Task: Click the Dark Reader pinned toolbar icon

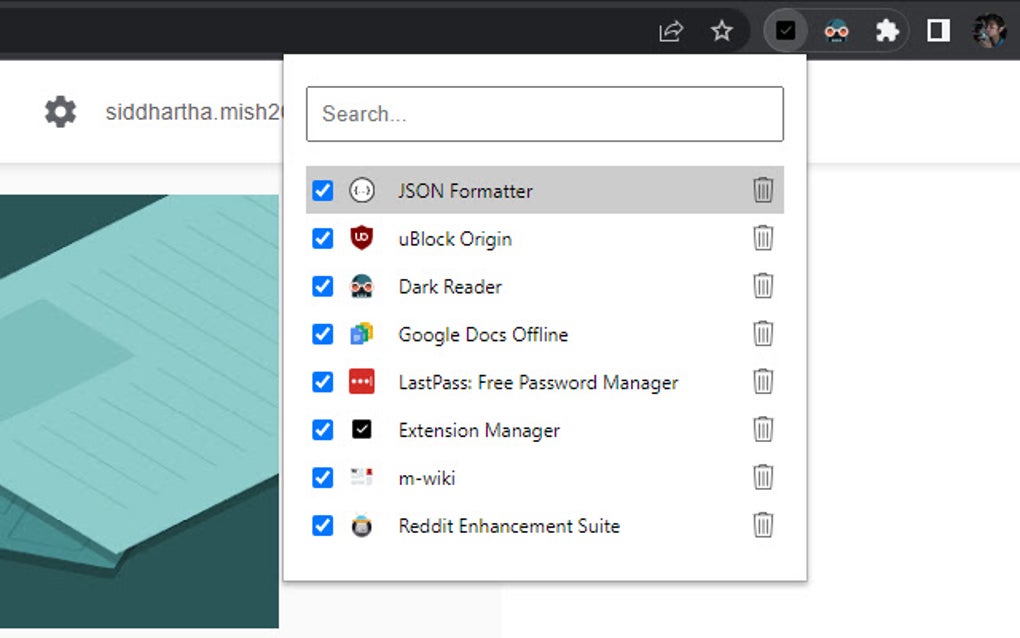Action: [x=836, y=30]
